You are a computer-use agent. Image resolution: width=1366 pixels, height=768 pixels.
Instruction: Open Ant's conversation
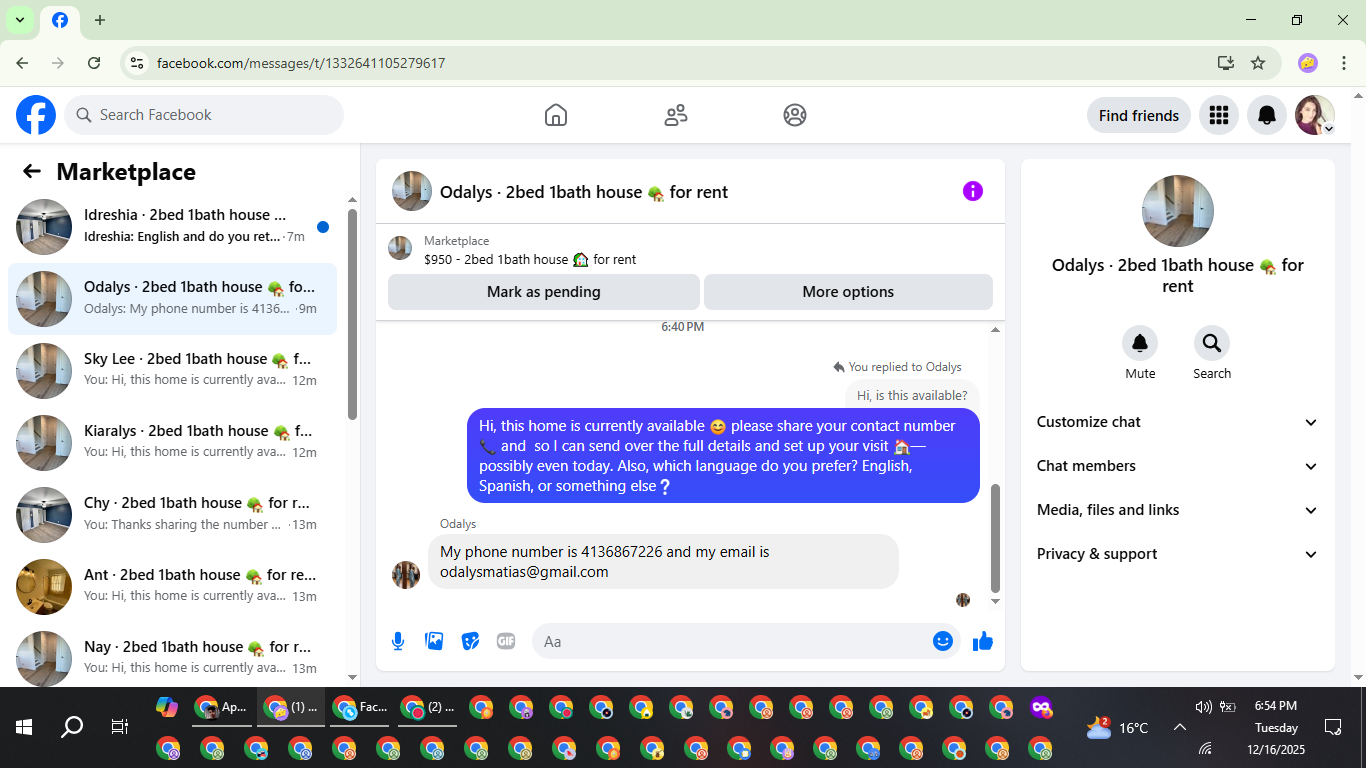[172, 586]
